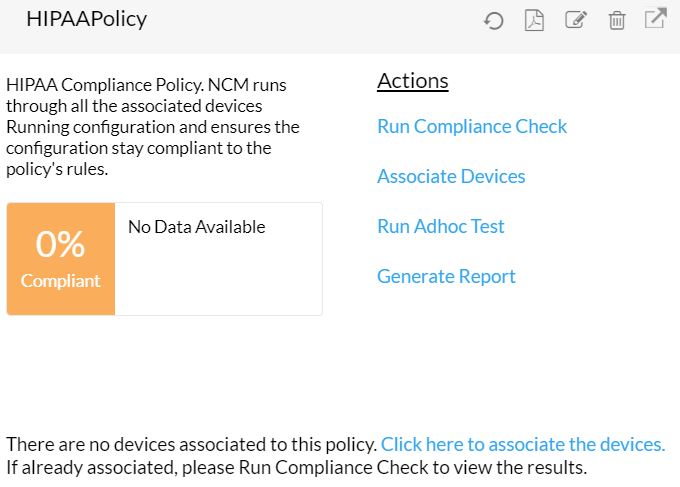Click 'There are no devices associated' message
Screen dimensions: 680x487
point(191,444)
